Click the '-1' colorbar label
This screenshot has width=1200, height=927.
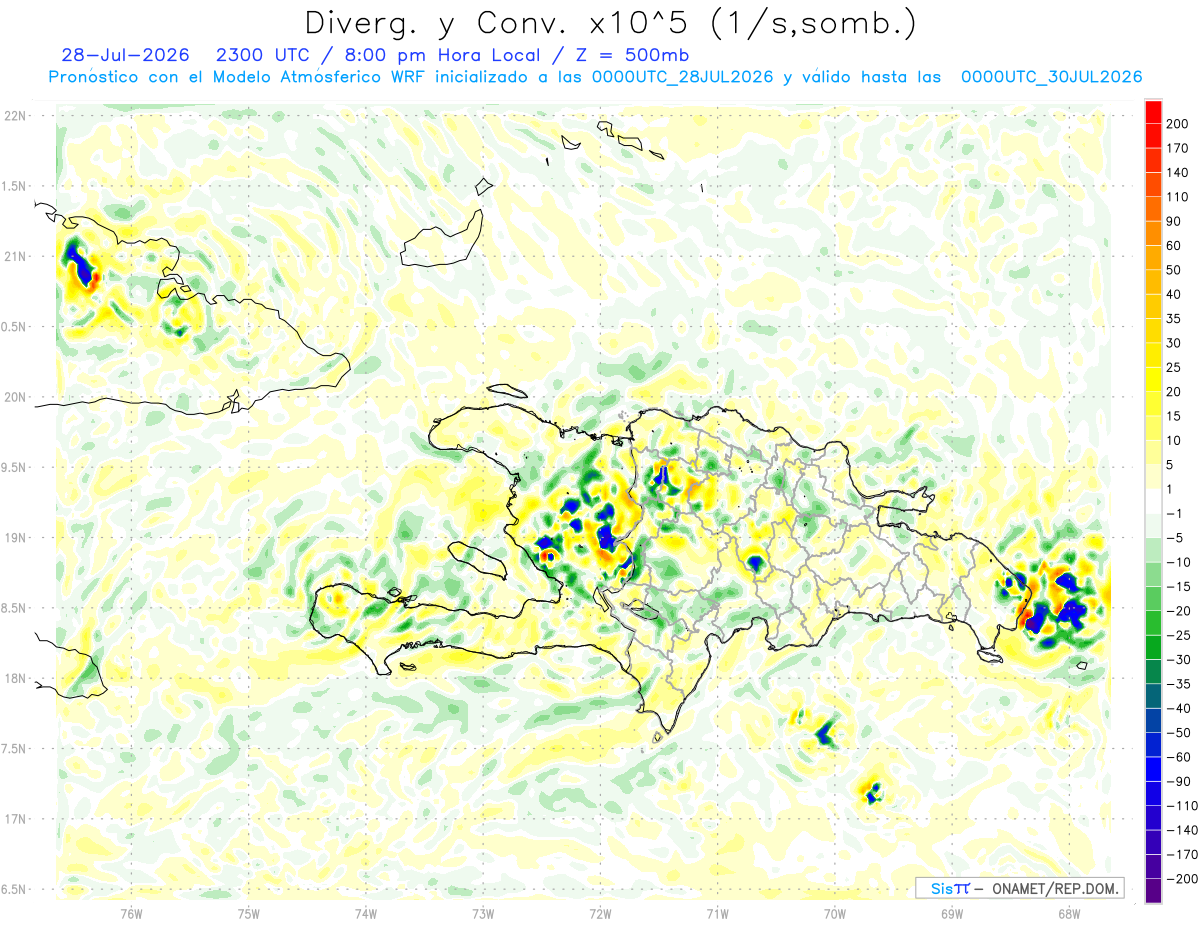click(1175, 513)
